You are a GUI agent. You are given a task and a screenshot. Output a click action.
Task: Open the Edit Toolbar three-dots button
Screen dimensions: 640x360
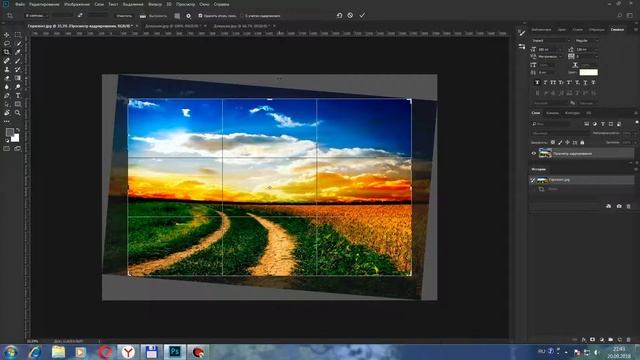pyautogui.click(x=7, y=121)
